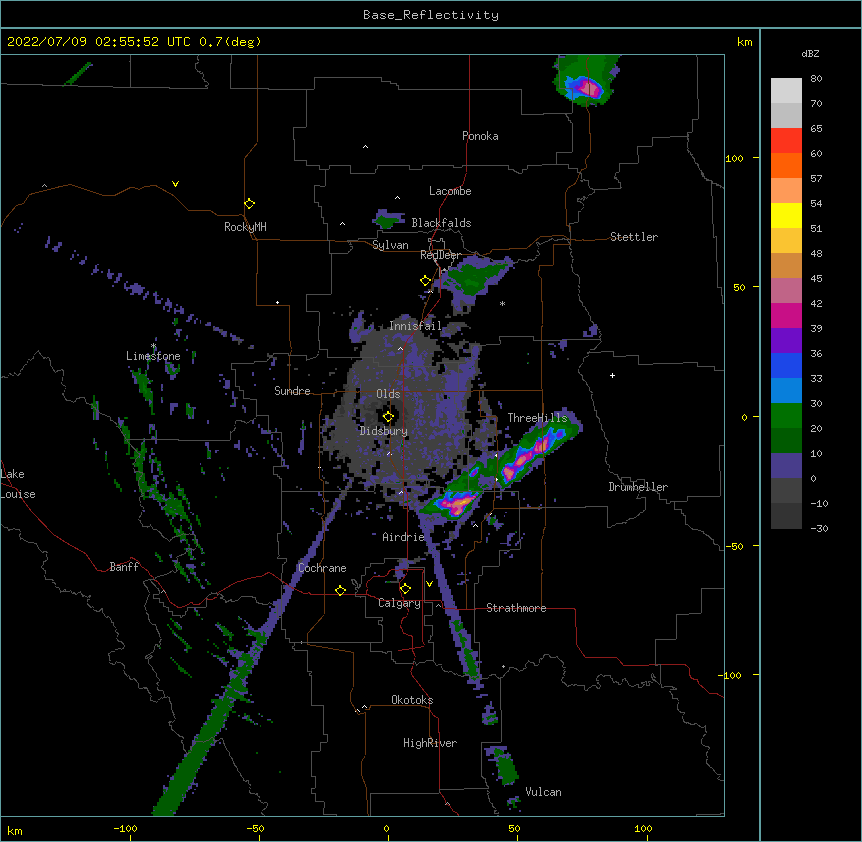Click the Limestone label

[x=153, y=356]
